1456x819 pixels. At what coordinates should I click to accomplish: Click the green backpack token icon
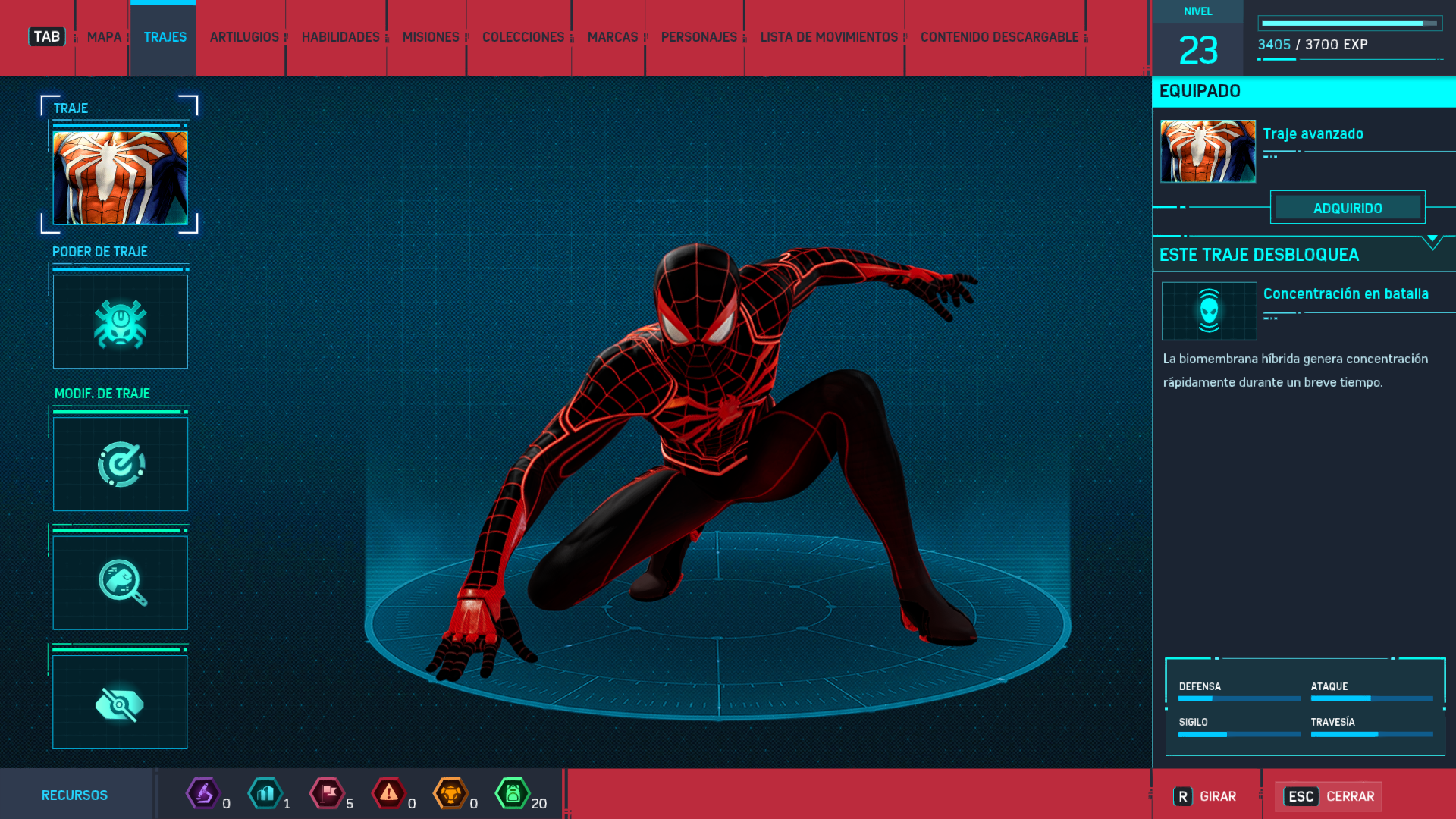coord(513,794)
